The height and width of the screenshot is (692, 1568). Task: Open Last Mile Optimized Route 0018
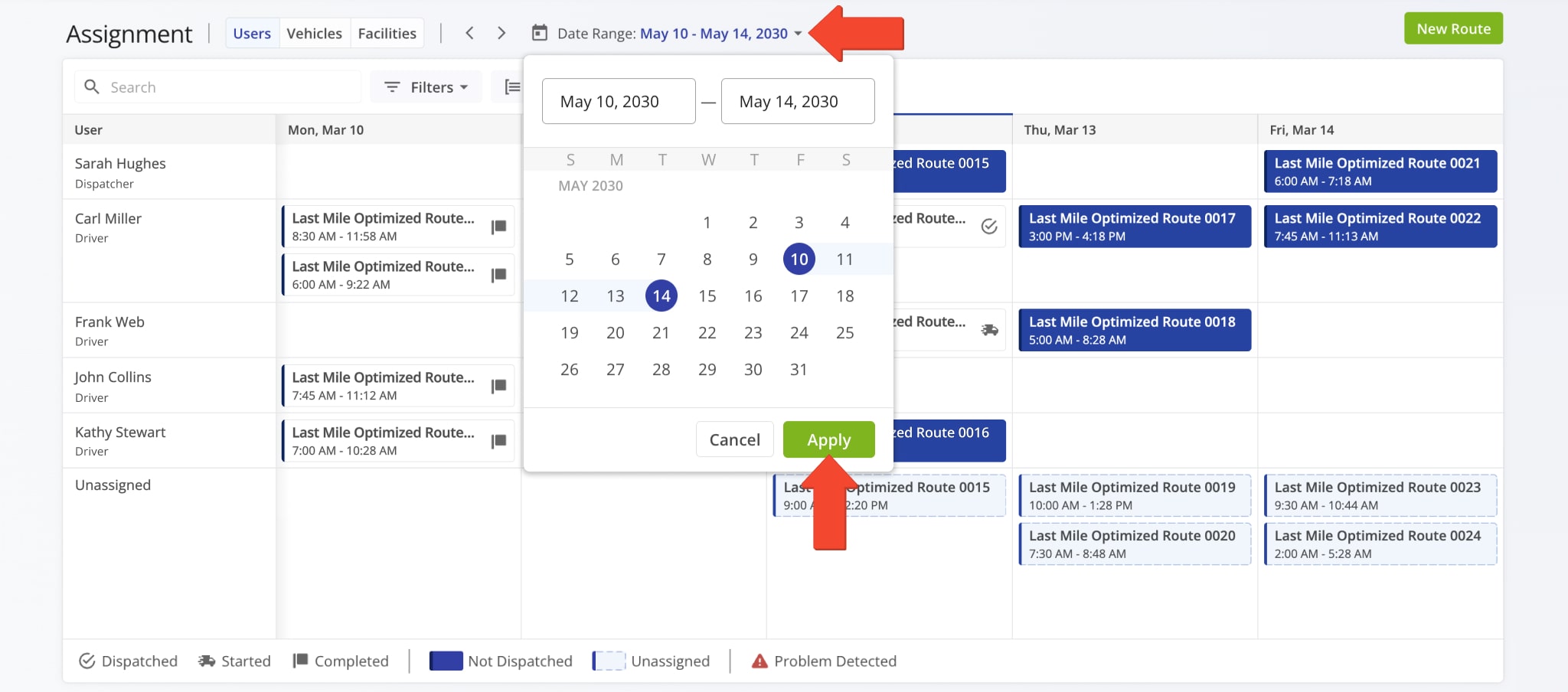pyautogui.click(x=1135, y=330)
